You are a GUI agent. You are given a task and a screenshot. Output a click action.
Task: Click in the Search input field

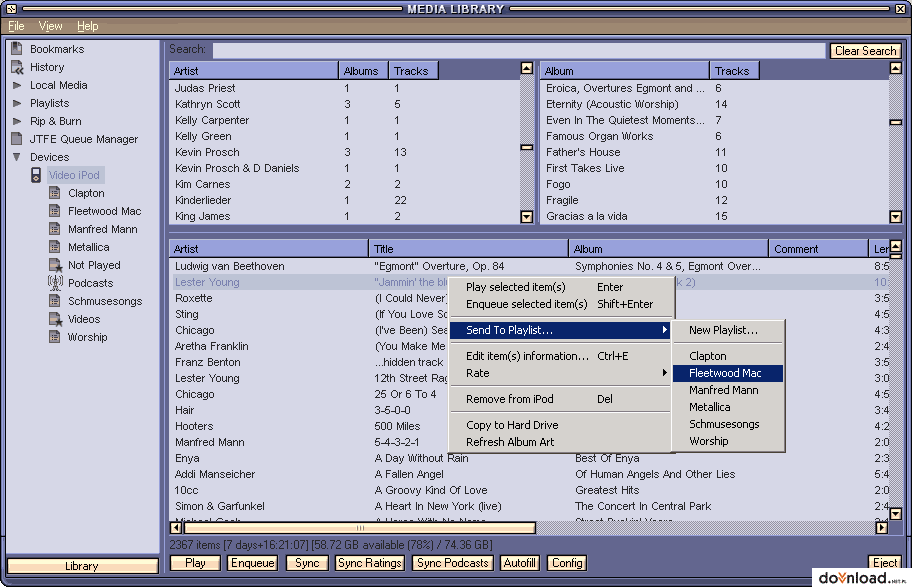[519, 51]
